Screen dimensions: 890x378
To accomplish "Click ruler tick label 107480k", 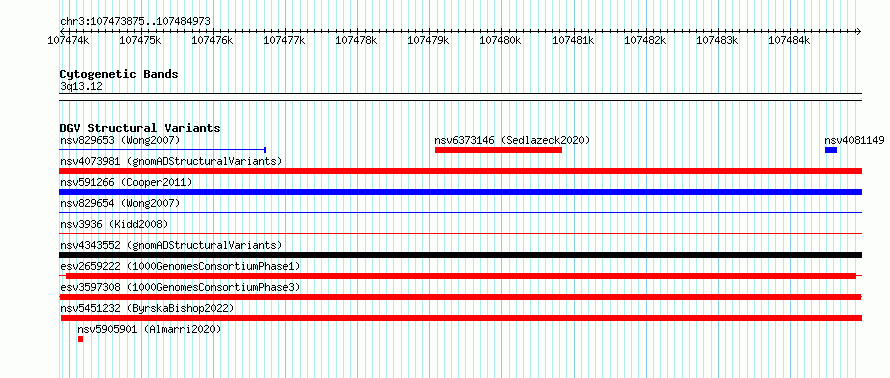I will click(501, 40).
